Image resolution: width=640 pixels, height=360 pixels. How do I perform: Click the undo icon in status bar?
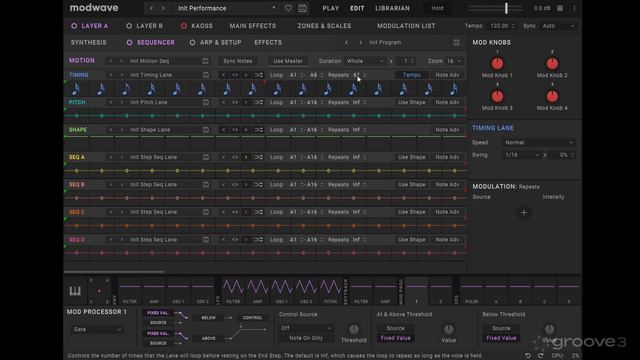pyautogui.click(x=528, y=356)
